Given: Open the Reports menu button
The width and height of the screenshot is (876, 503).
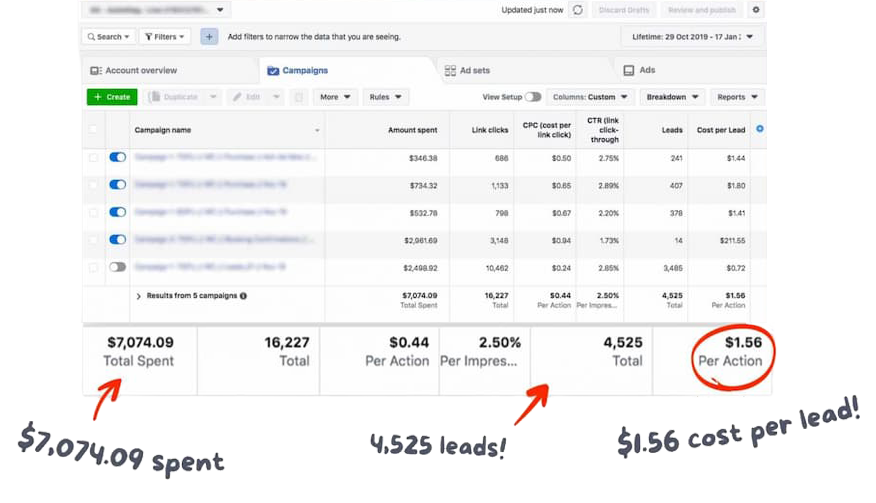Looking at the screenshot, I should 737,97.
